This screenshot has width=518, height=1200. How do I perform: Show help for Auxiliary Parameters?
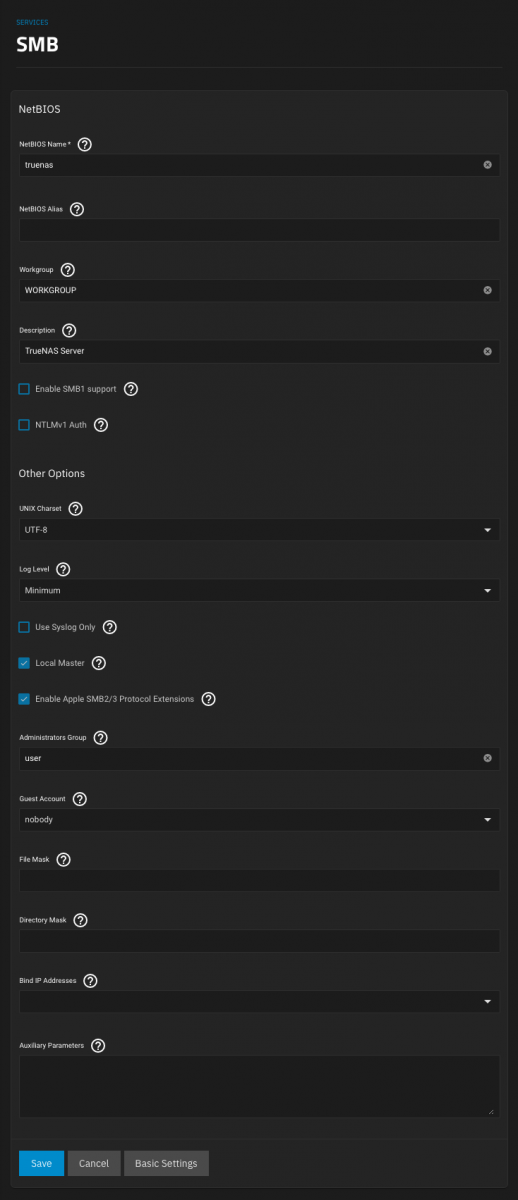tap(98, 1045)
